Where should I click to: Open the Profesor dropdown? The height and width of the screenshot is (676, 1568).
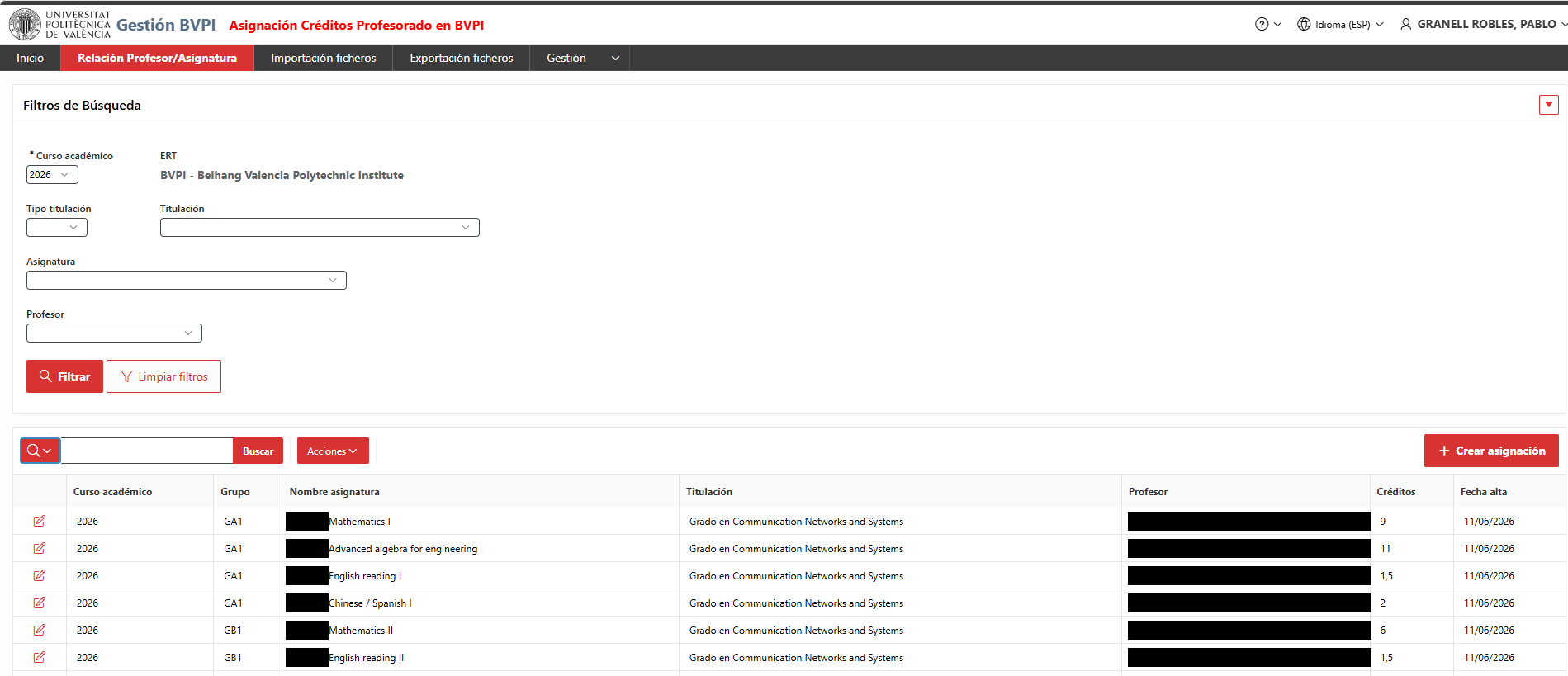[x=114, y=333]
